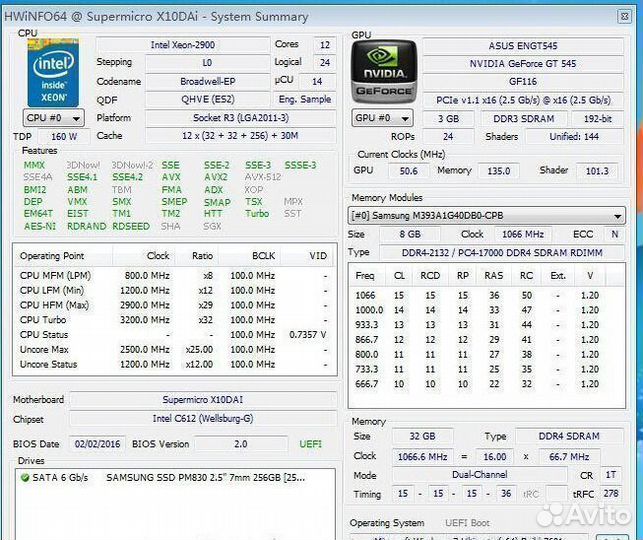Select the Uncore Max row
The height and width of the screenshot is (540, 643).
click(175, 350)
